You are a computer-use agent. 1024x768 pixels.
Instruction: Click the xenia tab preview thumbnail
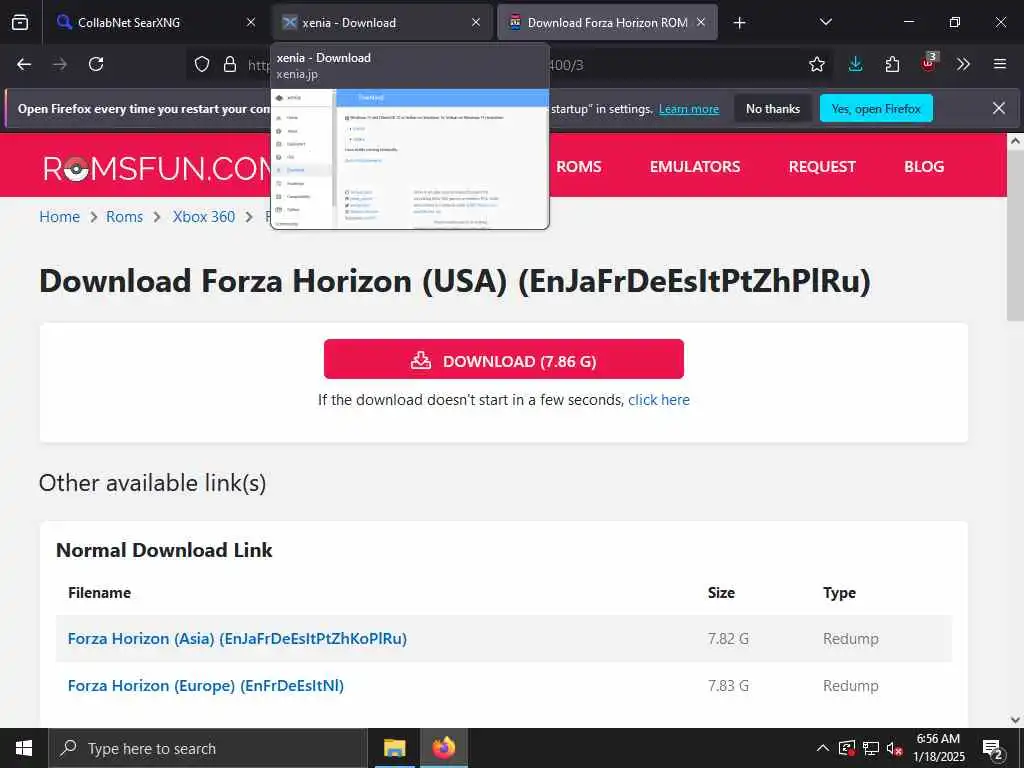coord(409,159)
